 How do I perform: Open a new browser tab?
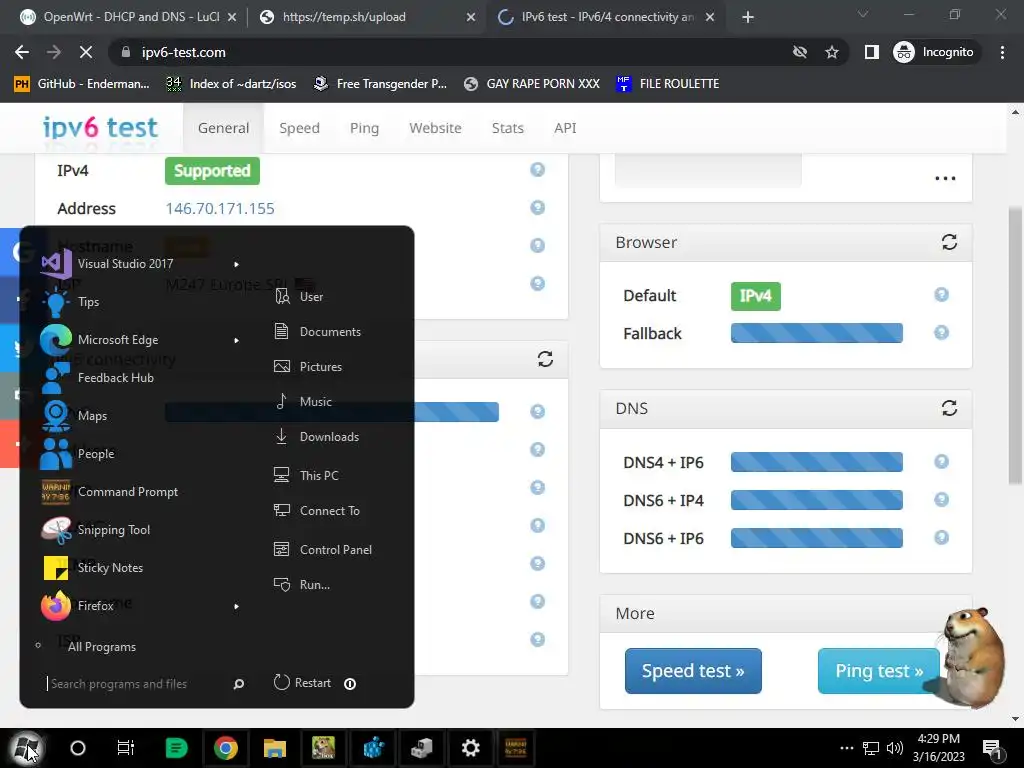(x=748, y=18)
